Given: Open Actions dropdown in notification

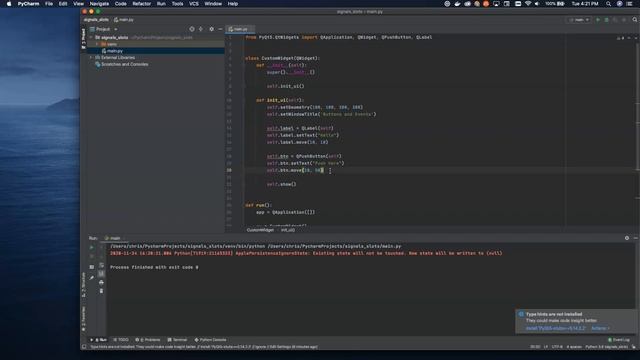Looking at the screenshot, I should click(x=600, y=328).
